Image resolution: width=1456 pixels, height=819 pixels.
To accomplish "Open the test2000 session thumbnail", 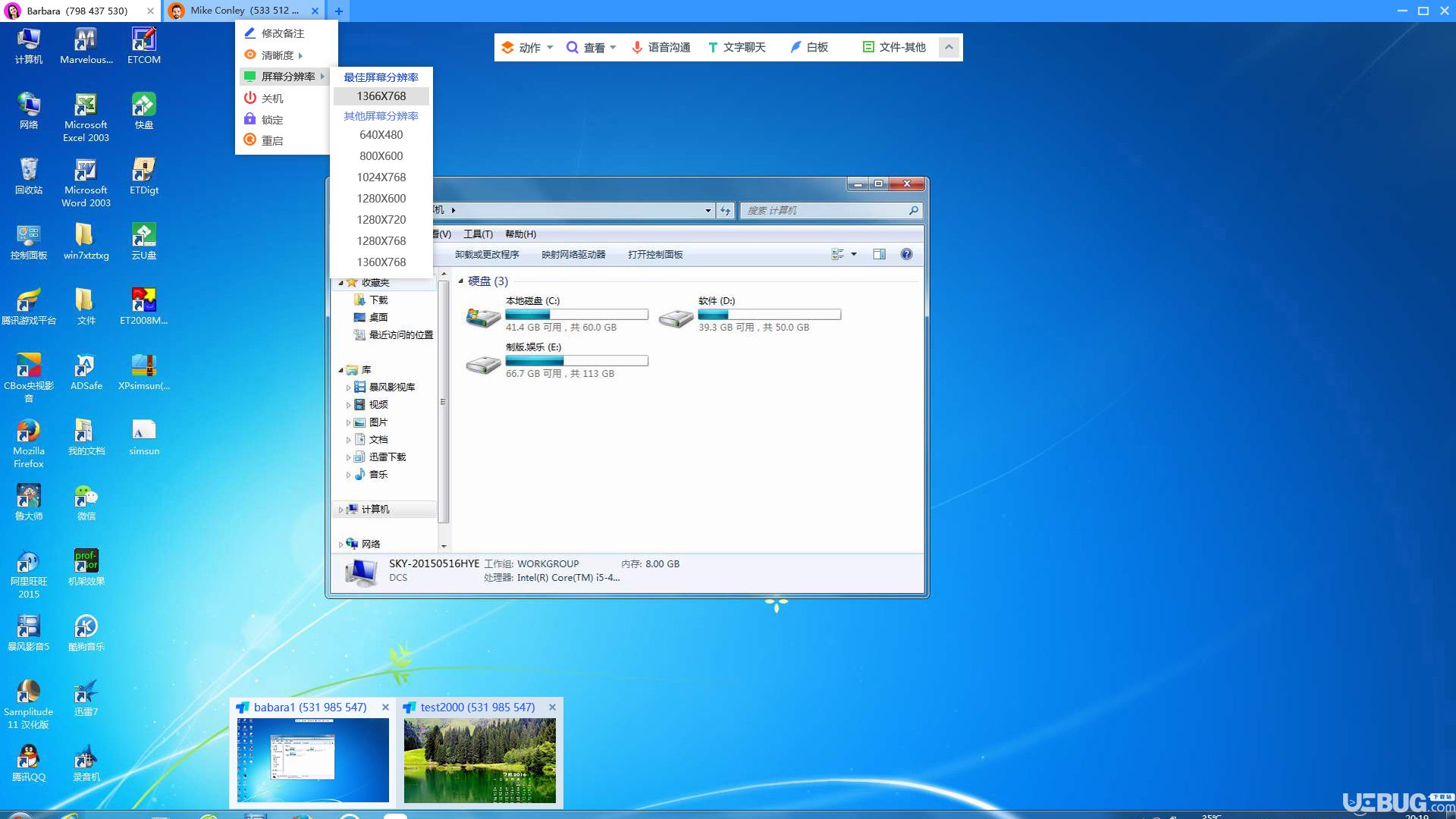I will [x=479, y=760].
